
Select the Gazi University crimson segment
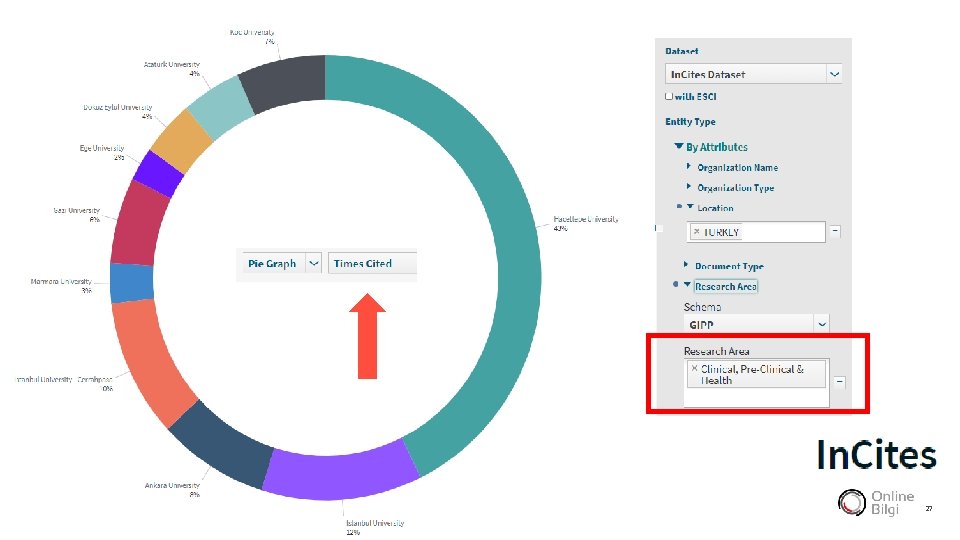point(138,225)
